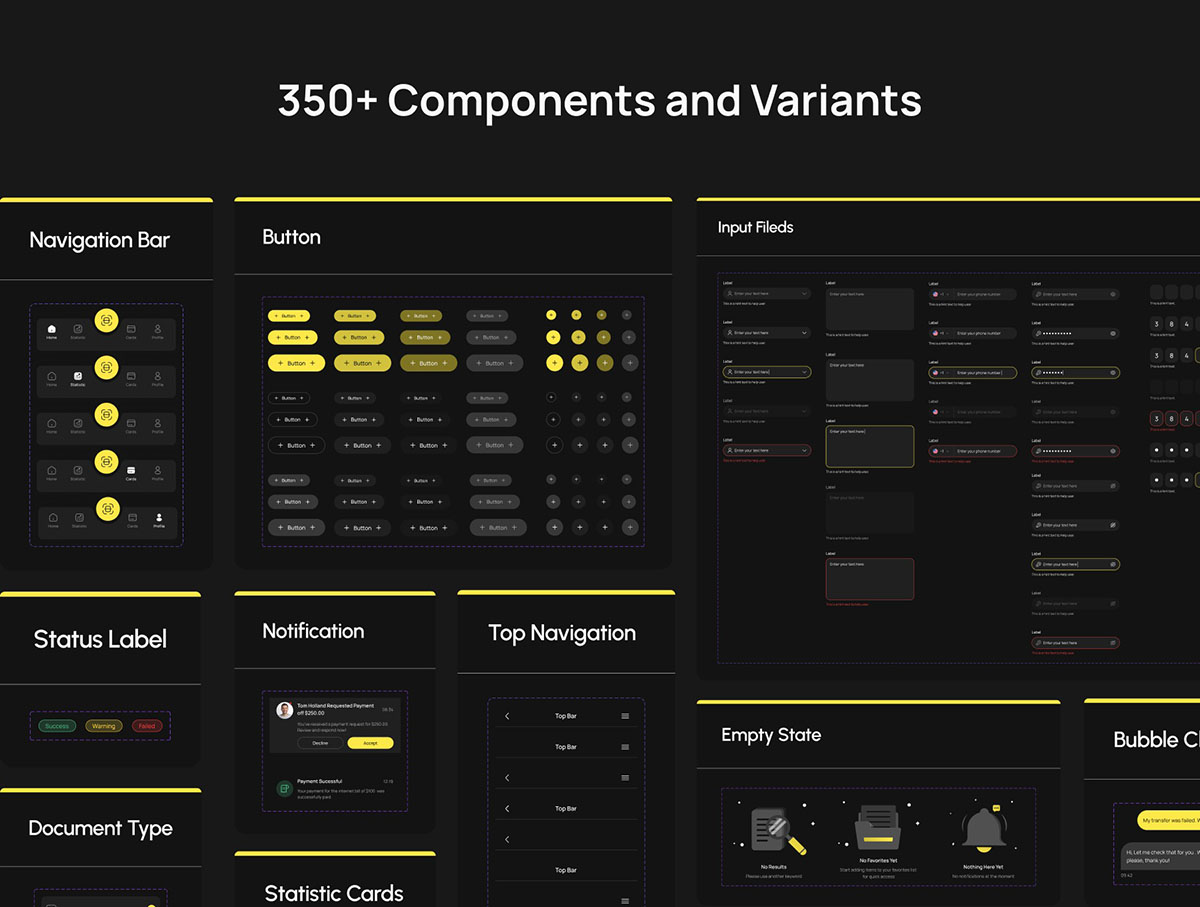Select the yellow Warning status label
This screenshot has height=907, width=1200.
(103, 726)
